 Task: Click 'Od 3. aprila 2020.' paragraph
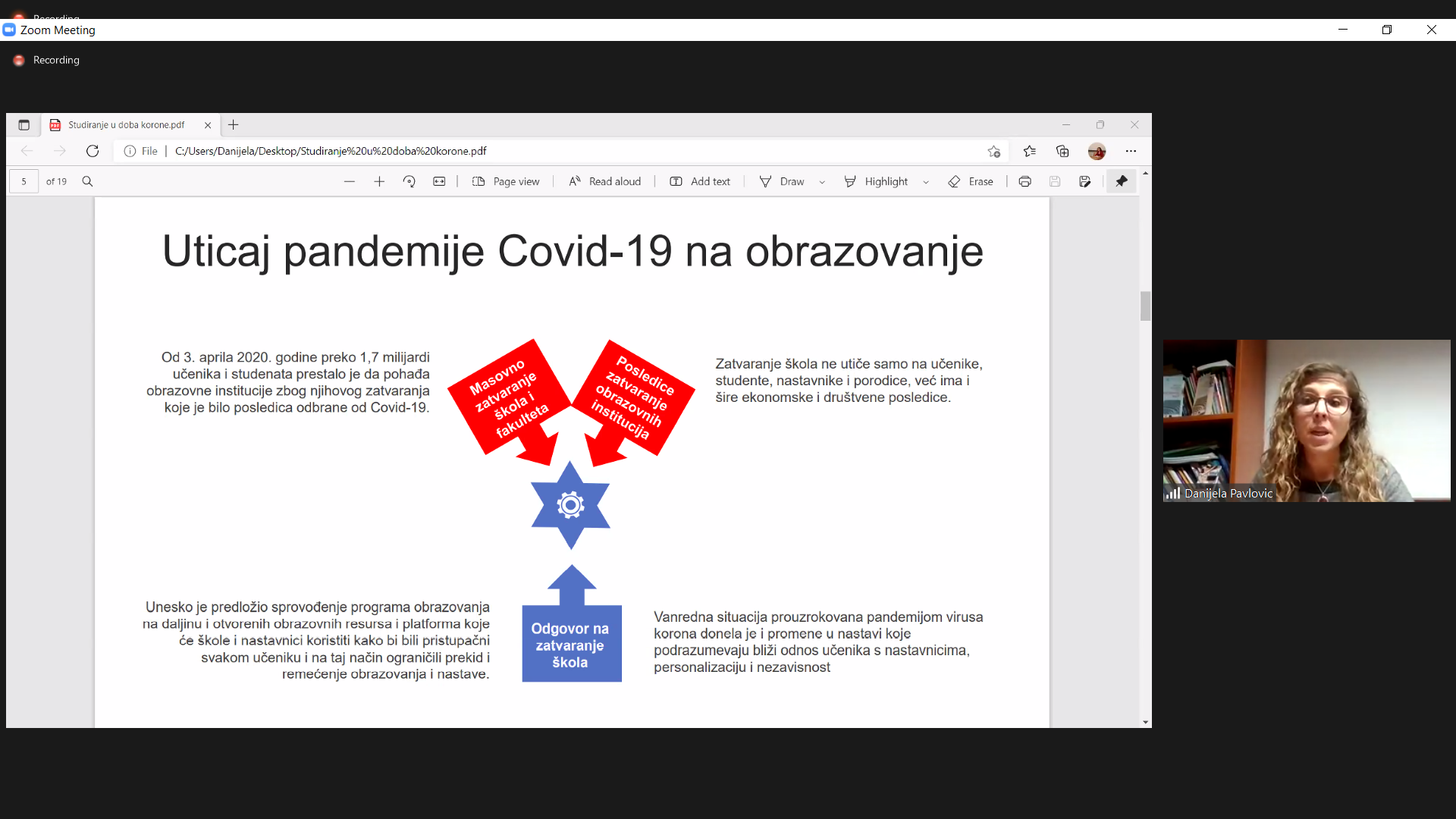tap(288, 382)
